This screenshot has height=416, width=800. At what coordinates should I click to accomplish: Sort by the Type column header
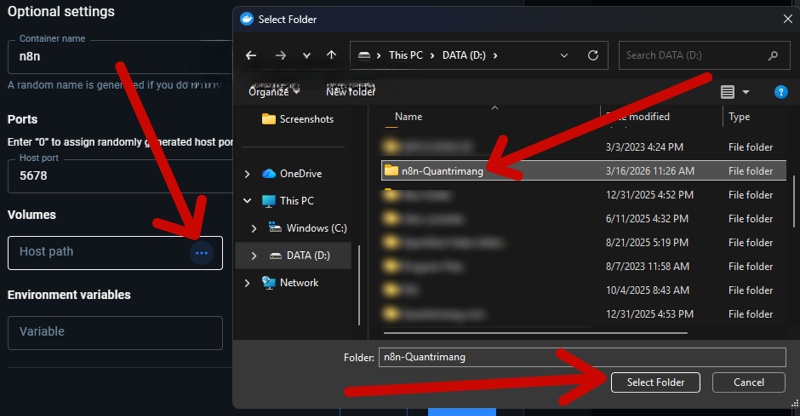pos(739,116)
